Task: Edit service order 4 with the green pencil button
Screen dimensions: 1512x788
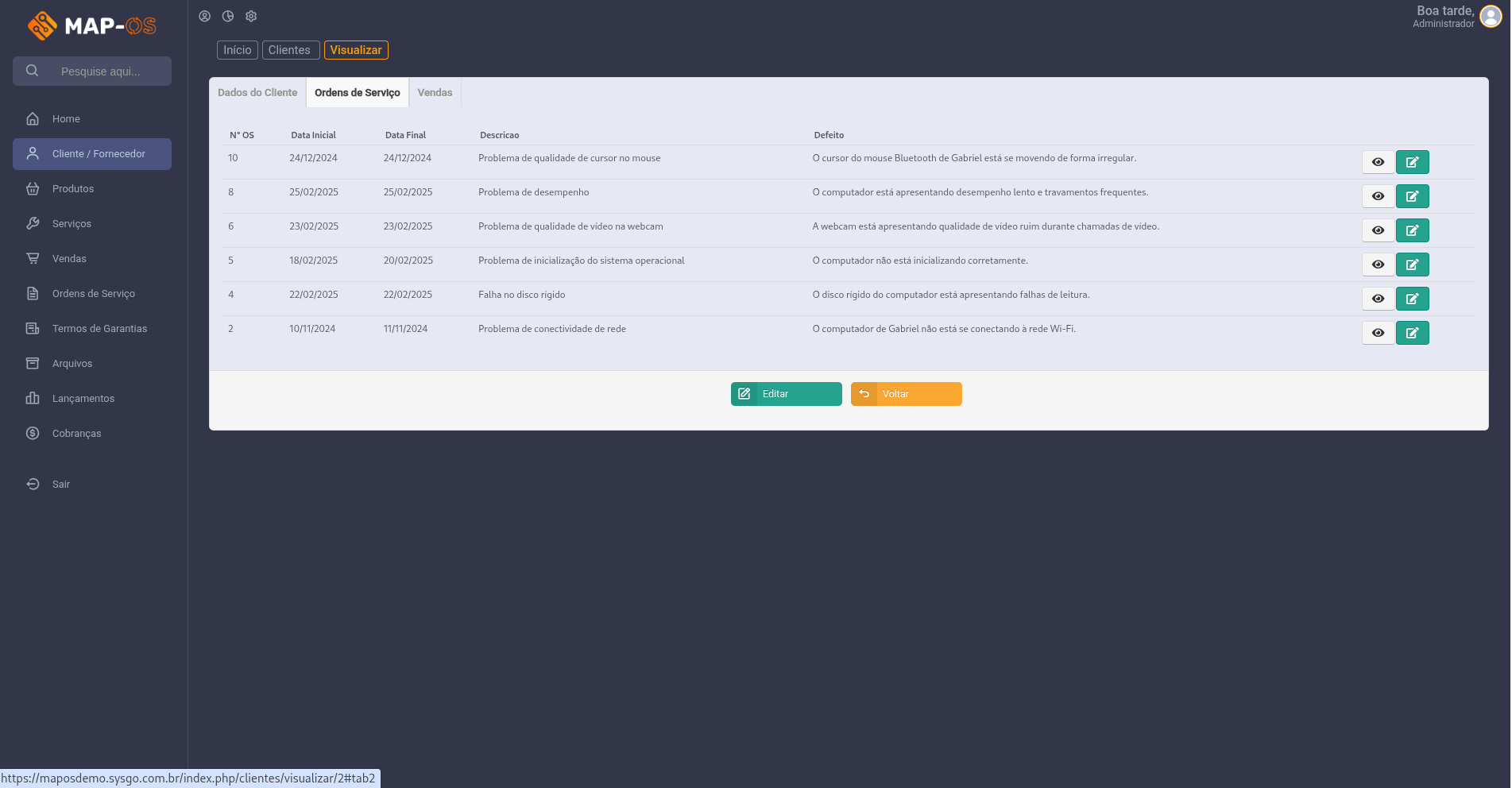Action: (1412, 299)
